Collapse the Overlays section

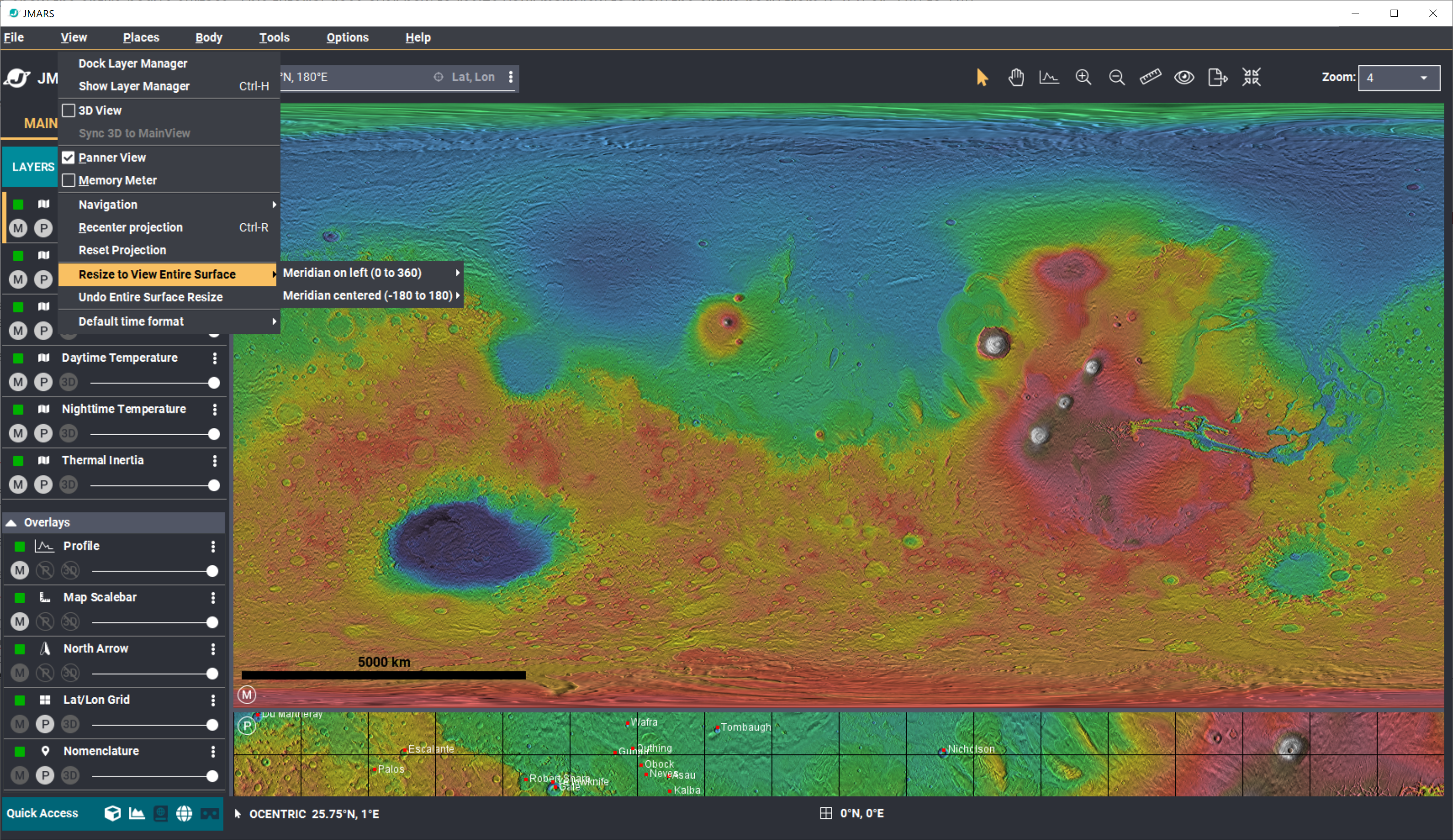coord(11,523)
